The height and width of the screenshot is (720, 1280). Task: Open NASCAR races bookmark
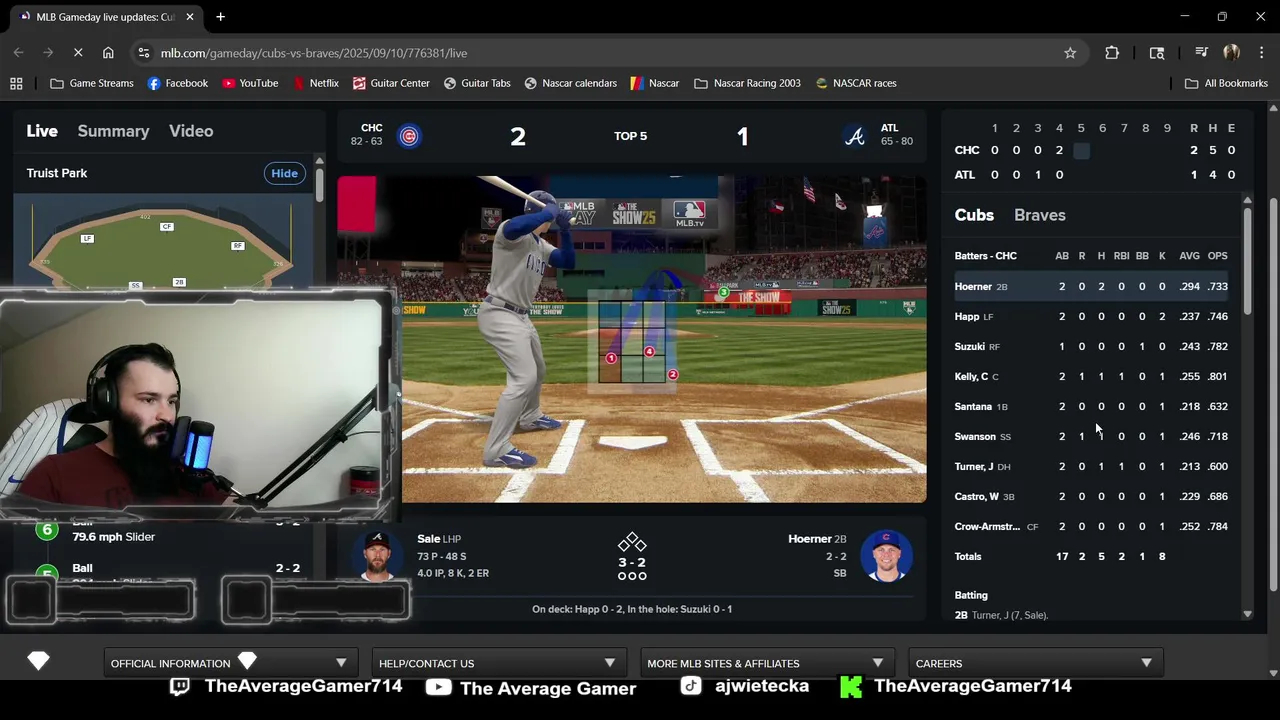[x=856, y=83]
